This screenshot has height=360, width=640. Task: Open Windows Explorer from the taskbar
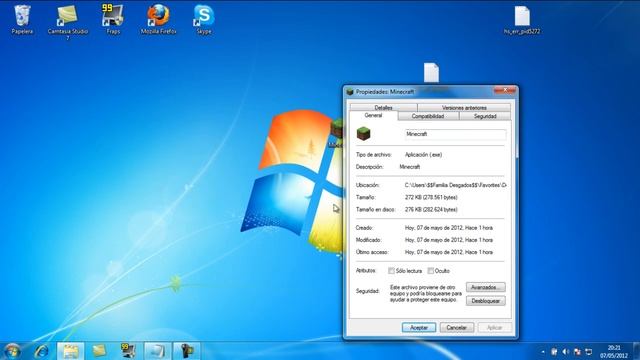click(70, 351)
